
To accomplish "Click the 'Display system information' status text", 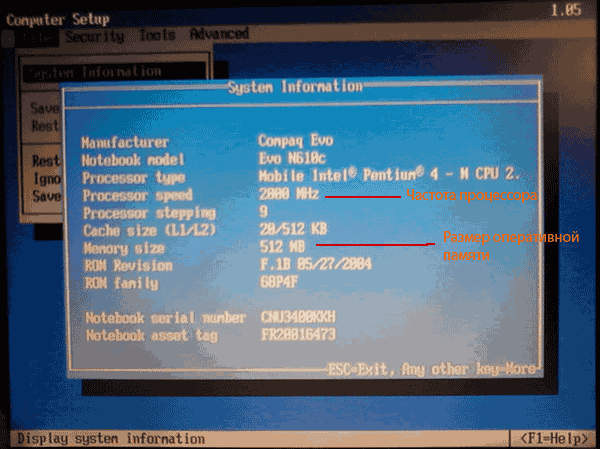I will point(111,439).
